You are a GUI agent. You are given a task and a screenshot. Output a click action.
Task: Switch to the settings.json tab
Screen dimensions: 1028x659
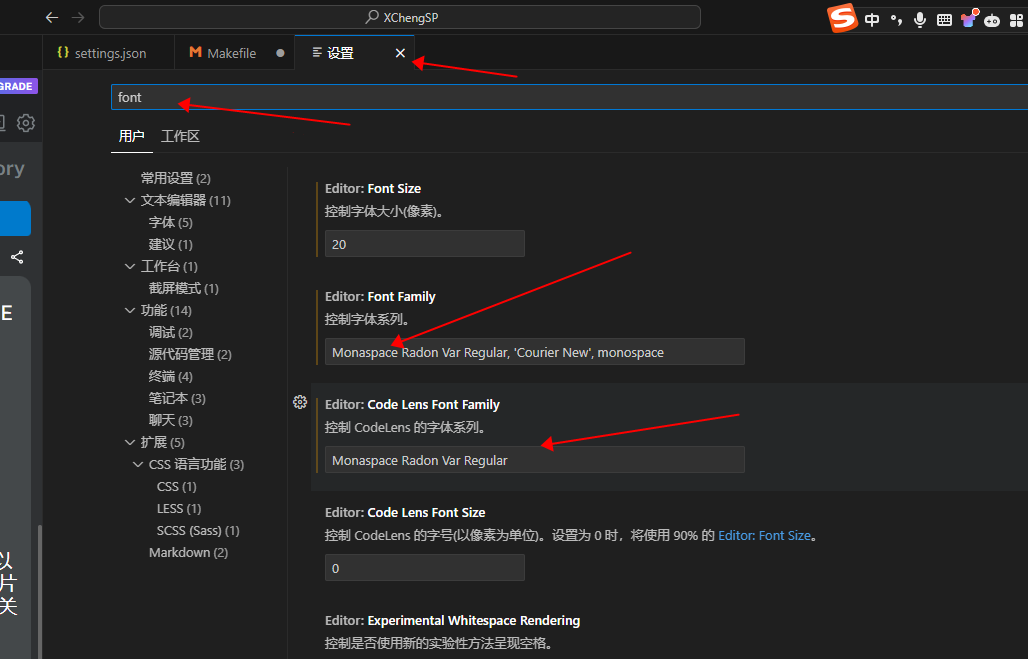(x=108, y=53)
